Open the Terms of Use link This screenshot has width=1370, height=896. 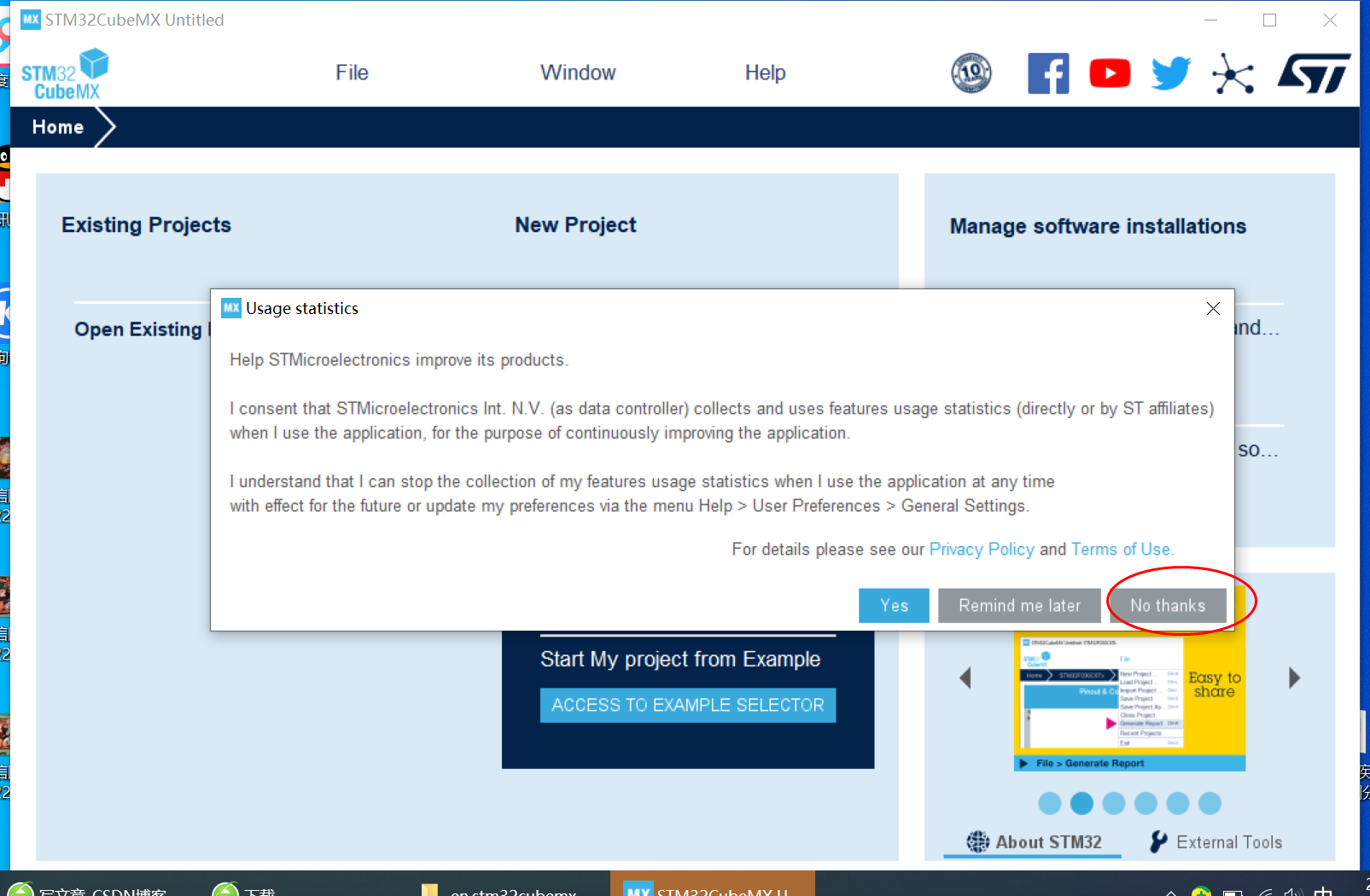1122,550
